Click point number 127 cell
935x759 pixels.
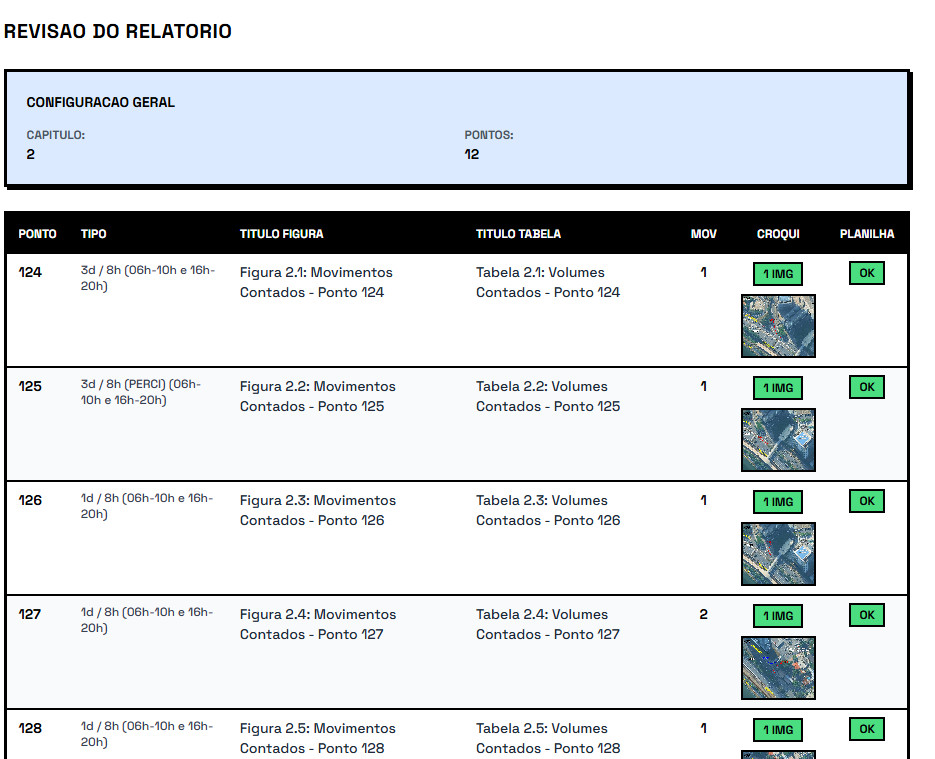(x=30, y=614)
